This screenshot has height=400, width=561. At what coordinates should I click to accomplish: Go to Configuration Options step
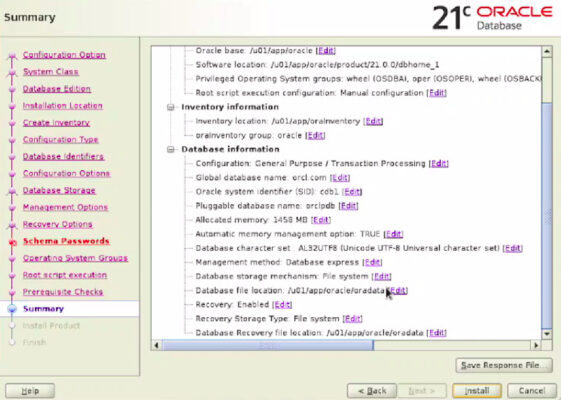coord(67,173)
